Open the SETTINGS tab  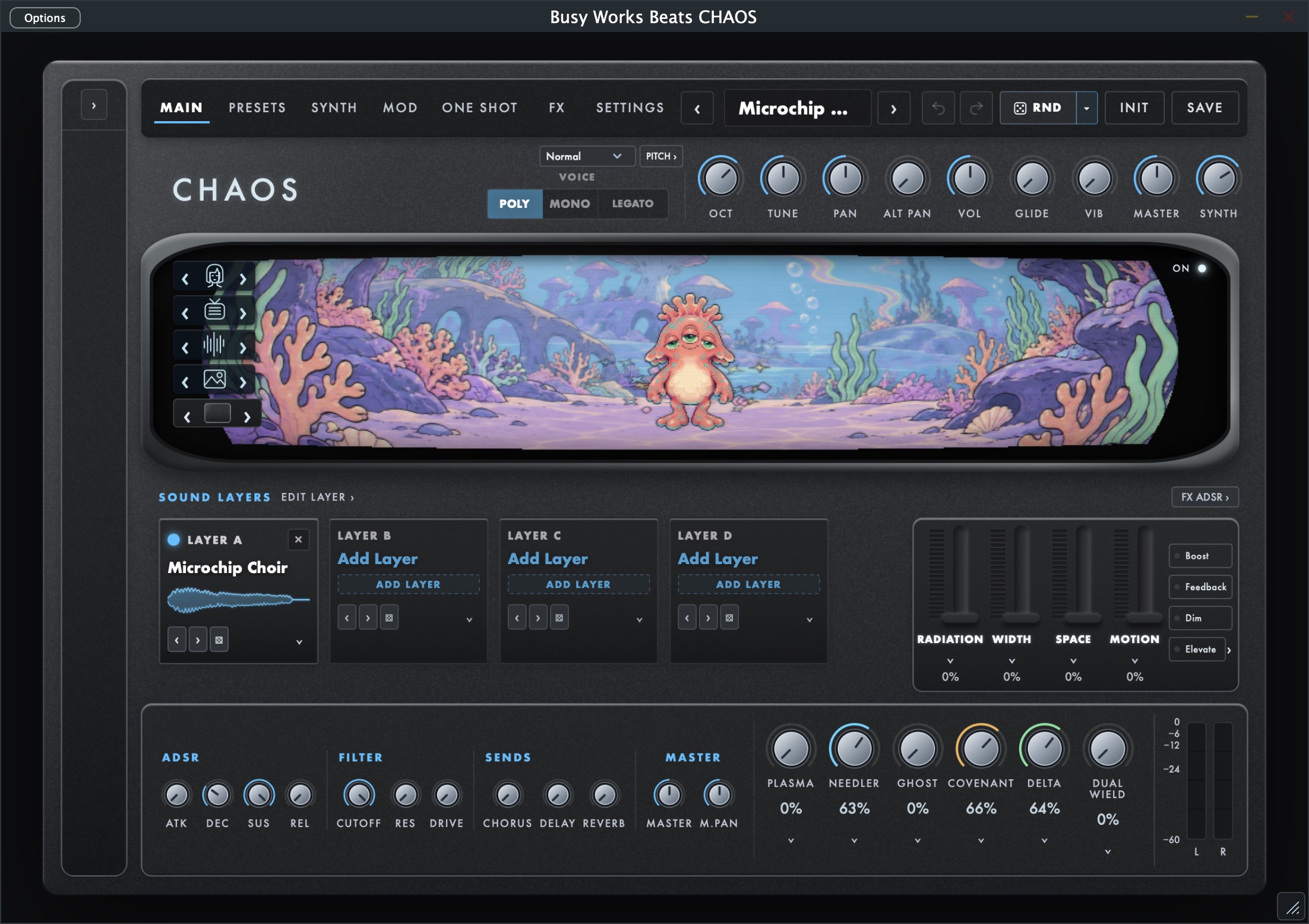630,107
